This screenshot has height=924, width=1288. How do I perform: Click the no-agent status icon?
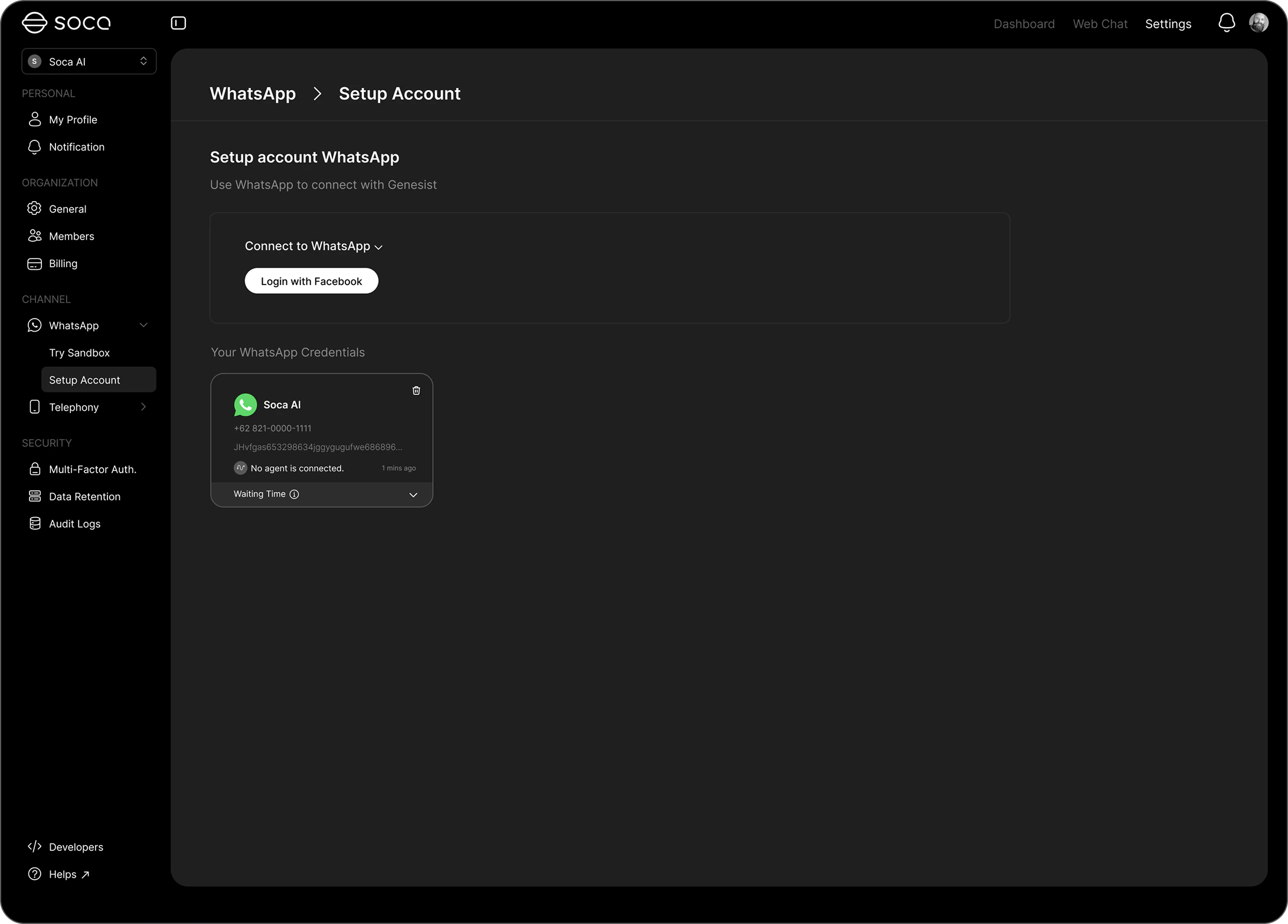(x=240, y=468)
